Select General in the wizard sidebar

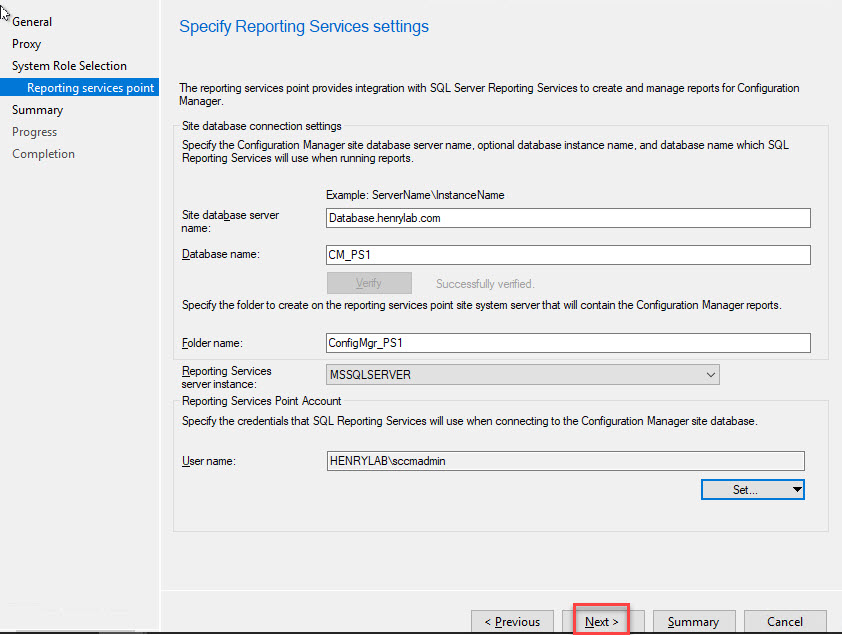coord(32,22)
